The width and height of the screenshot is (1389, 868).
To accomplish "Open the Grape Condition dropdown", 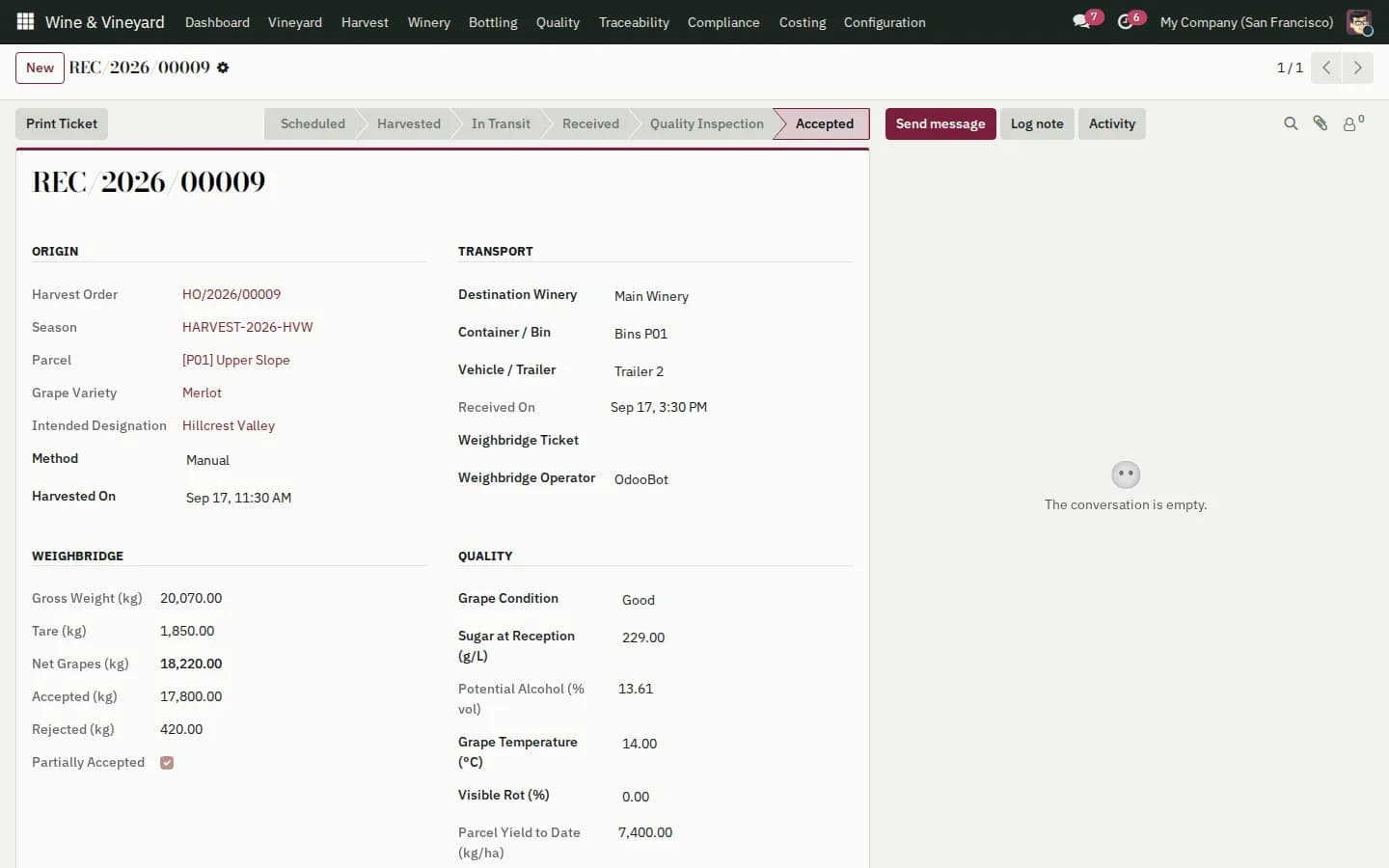I will coord(737,600).
